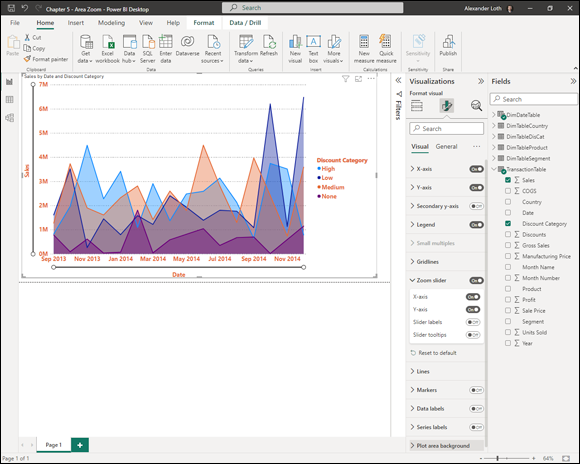Click the Save icon in title bar
This screenshot has height=464, width=580.
[x=11, y=8]
